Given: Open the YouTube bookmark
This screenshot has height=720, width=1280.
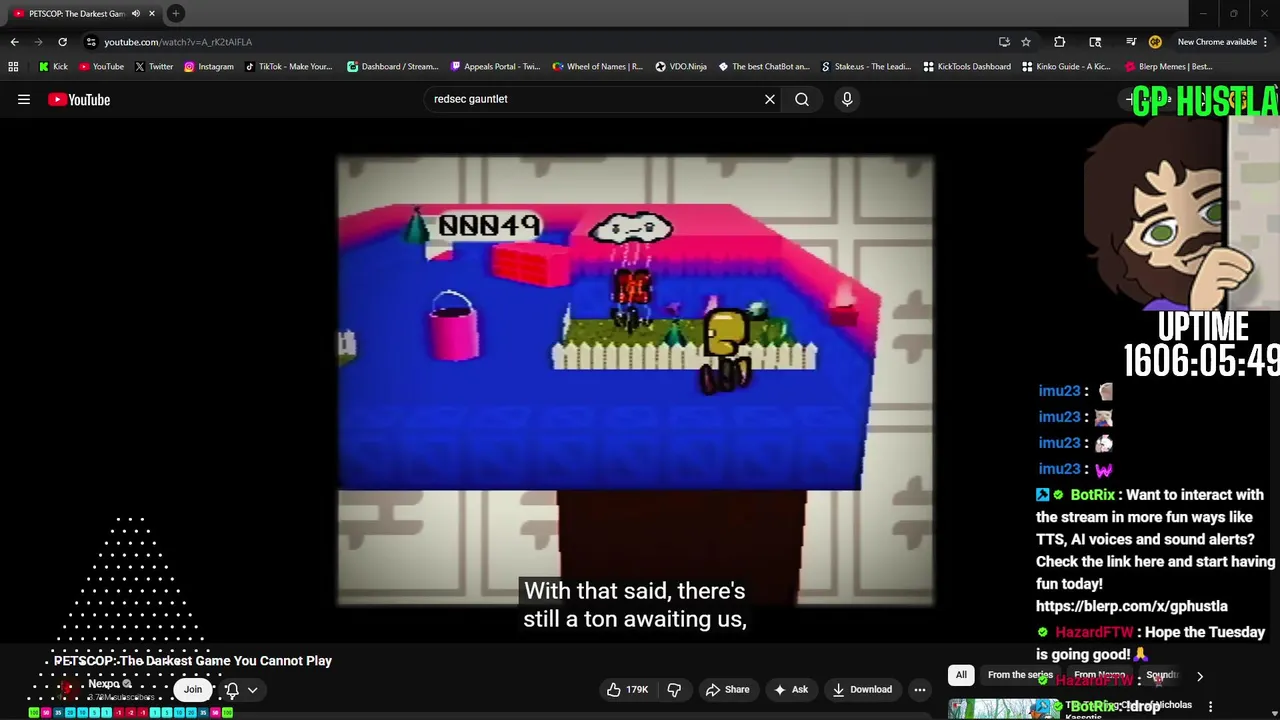Looking at the screenshot, I should (101, 67).
